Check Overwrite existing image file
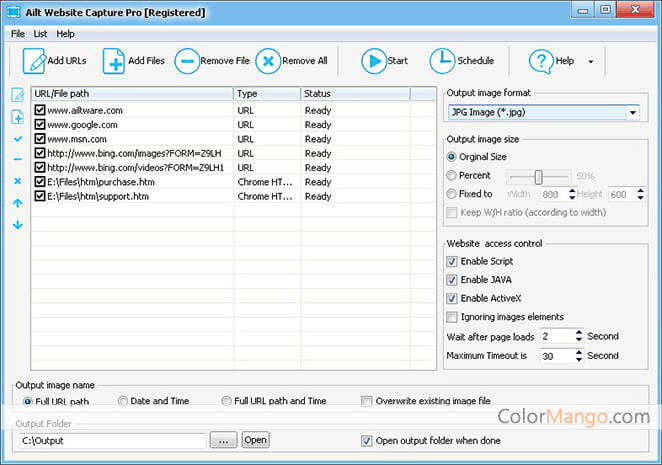Screen dimensions: 662x465 coord(366,401)
